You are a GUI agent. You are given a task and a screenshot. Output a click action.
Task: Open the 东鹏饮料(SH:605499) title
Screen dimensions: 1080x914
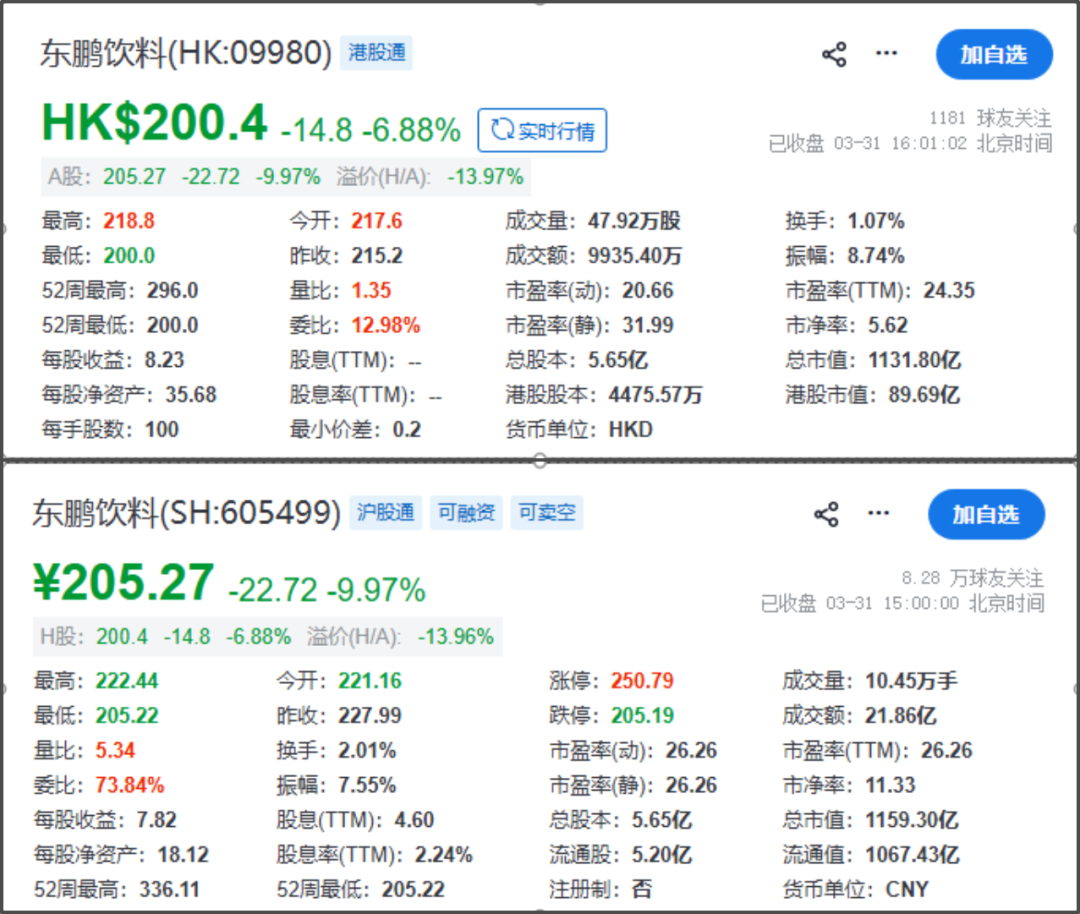(x=186, y=514)
